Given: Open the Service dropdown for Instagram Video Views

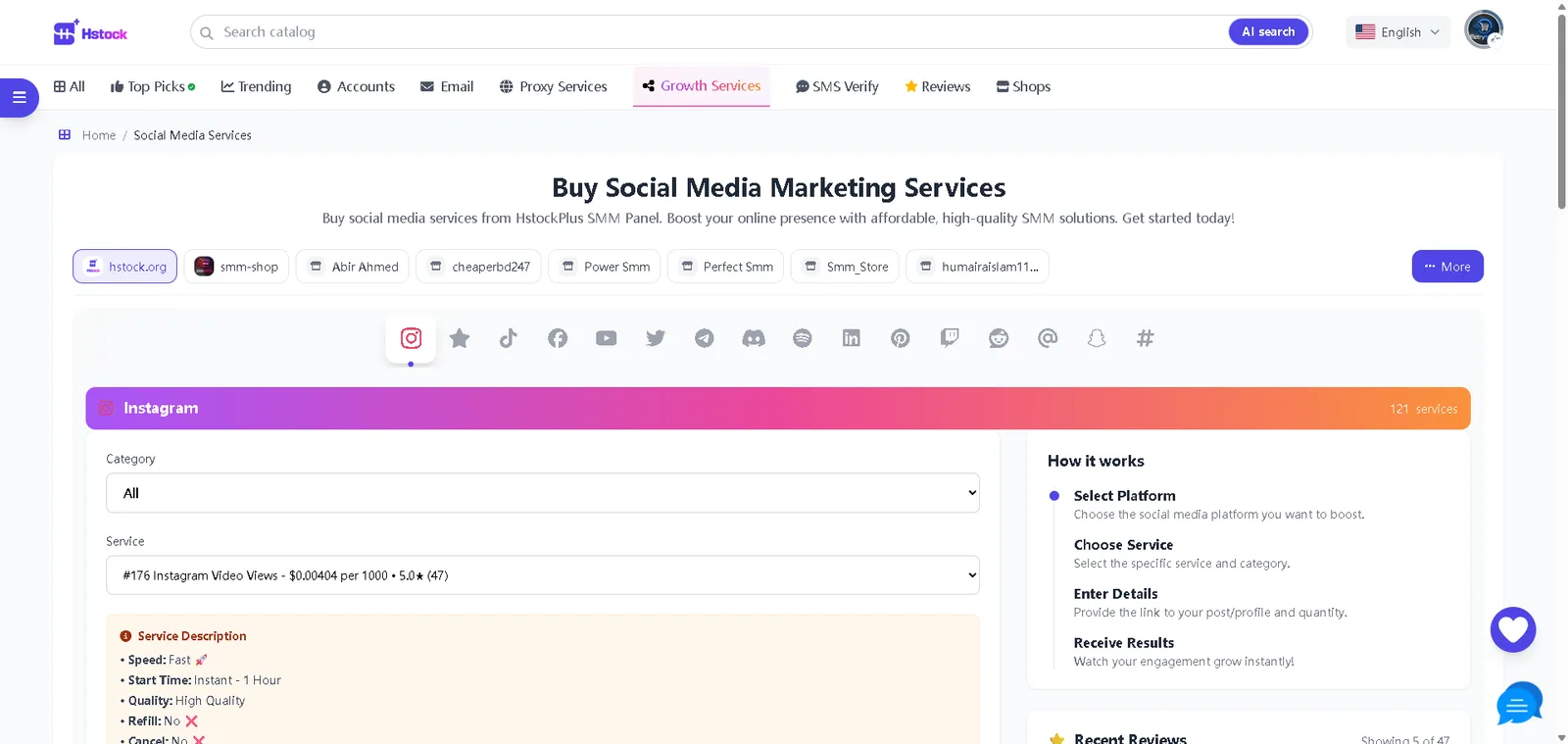Looking at the screenshot, I should [543, 575].
